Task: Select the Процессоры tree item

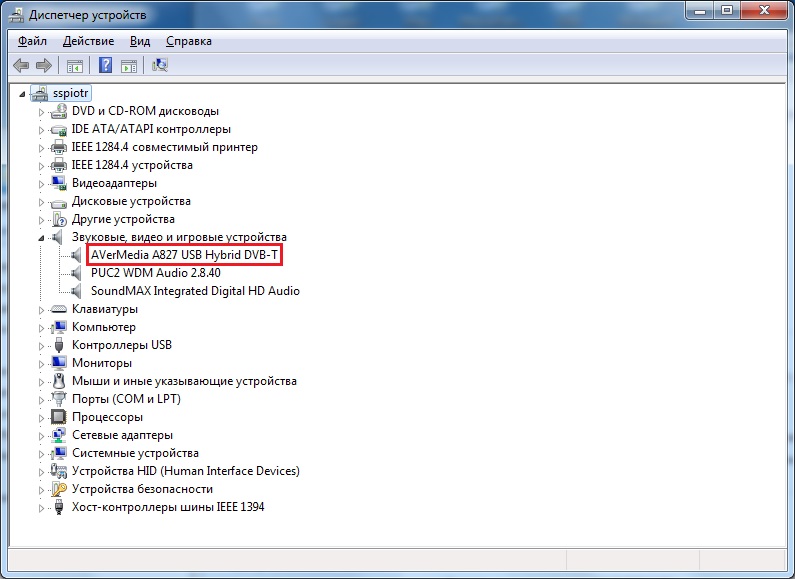Action: tap(107, 417)
